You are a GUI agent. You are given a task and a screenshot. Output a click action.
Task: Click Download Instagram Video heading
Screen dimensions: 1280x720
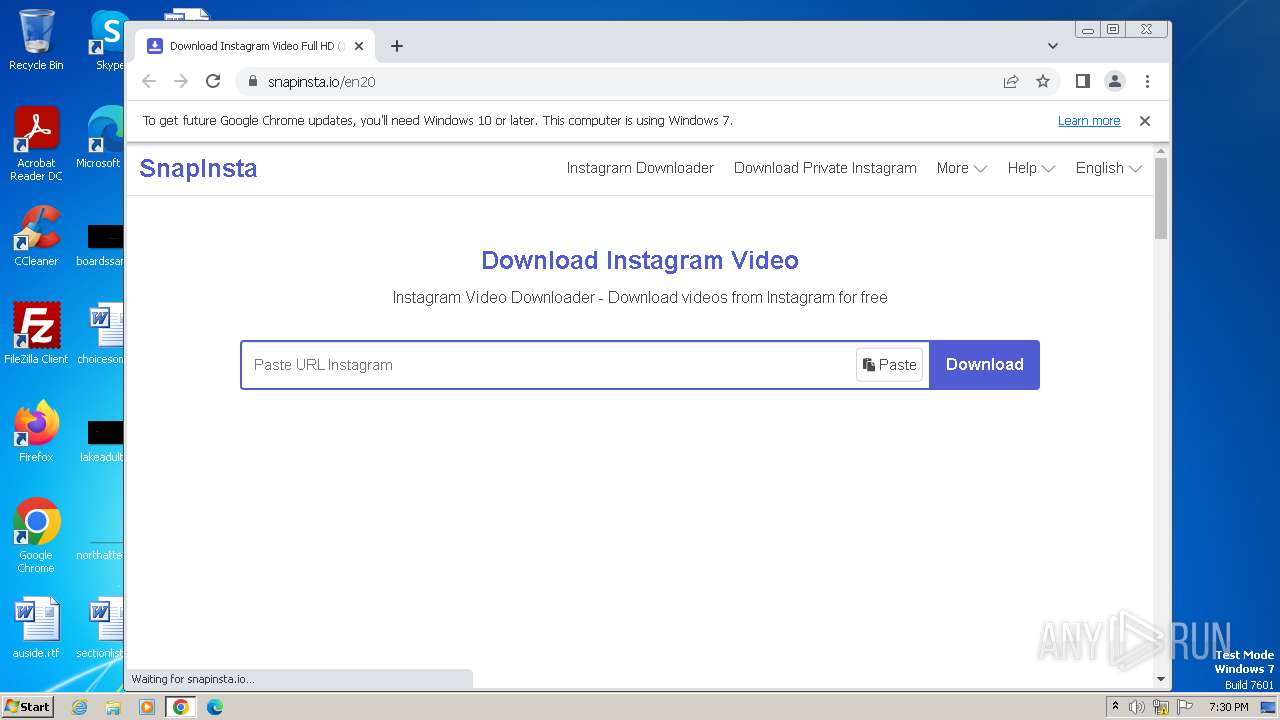tap(640, 261)
